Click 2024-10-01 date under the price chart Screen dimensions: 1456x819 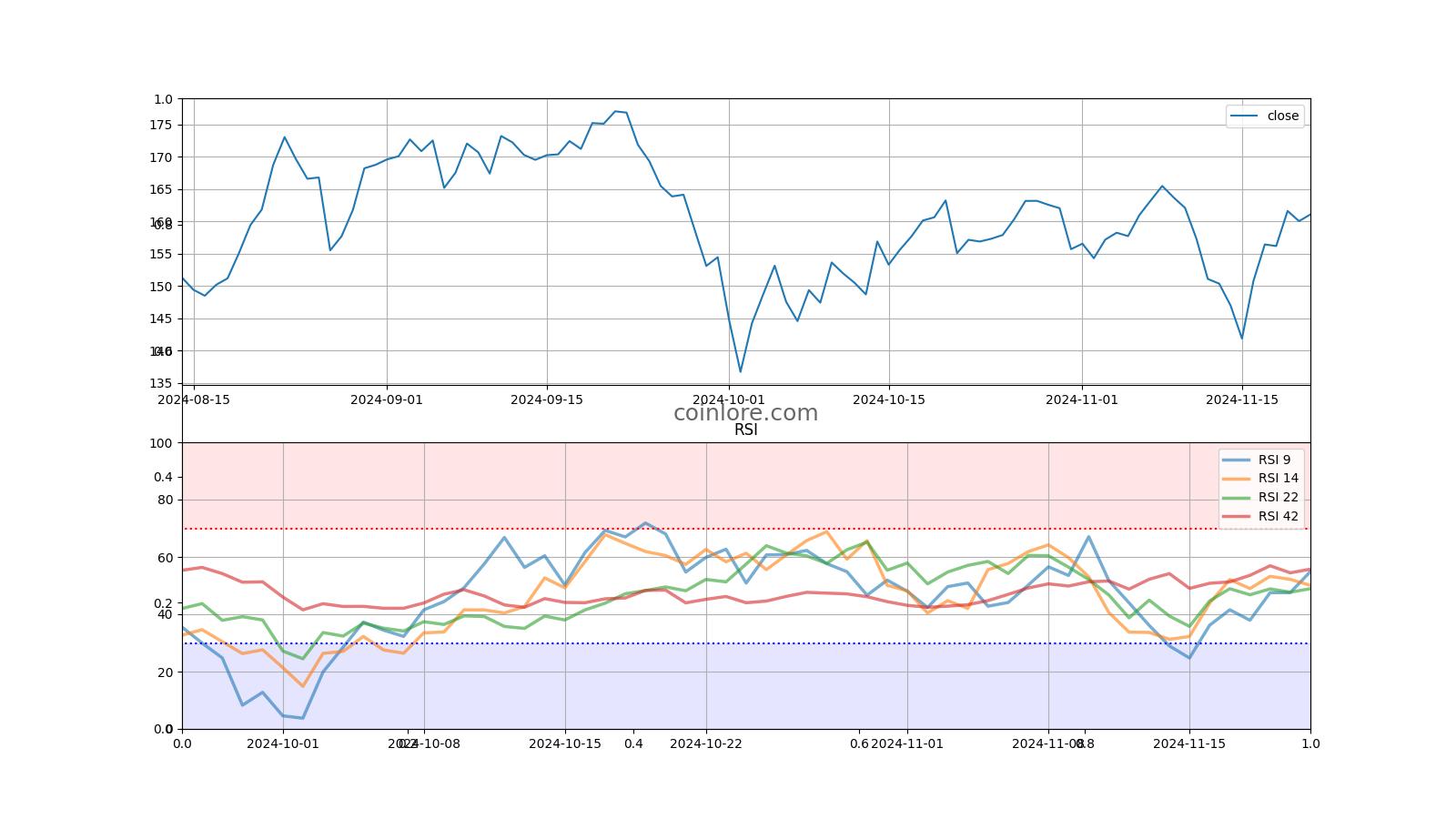coord(729,399)
